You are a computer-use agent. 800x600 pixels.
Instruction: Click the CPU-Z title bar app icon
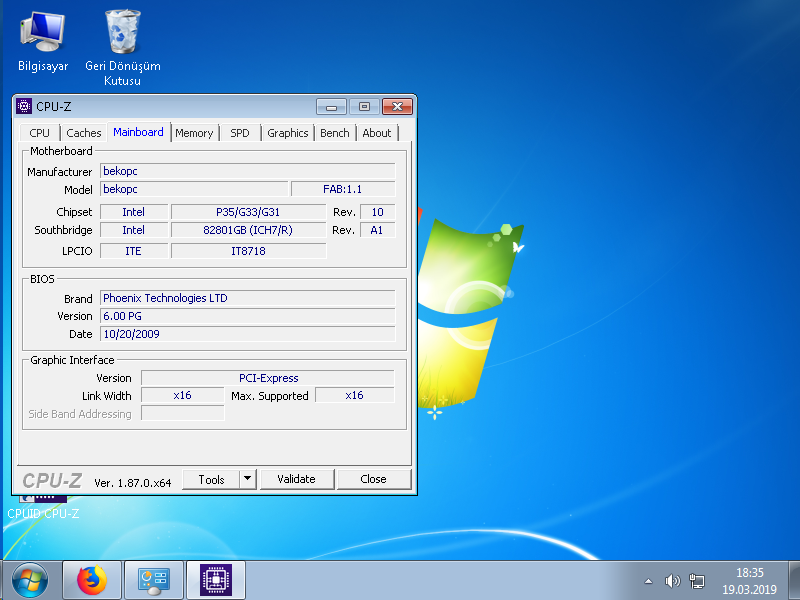pos(24,106)
